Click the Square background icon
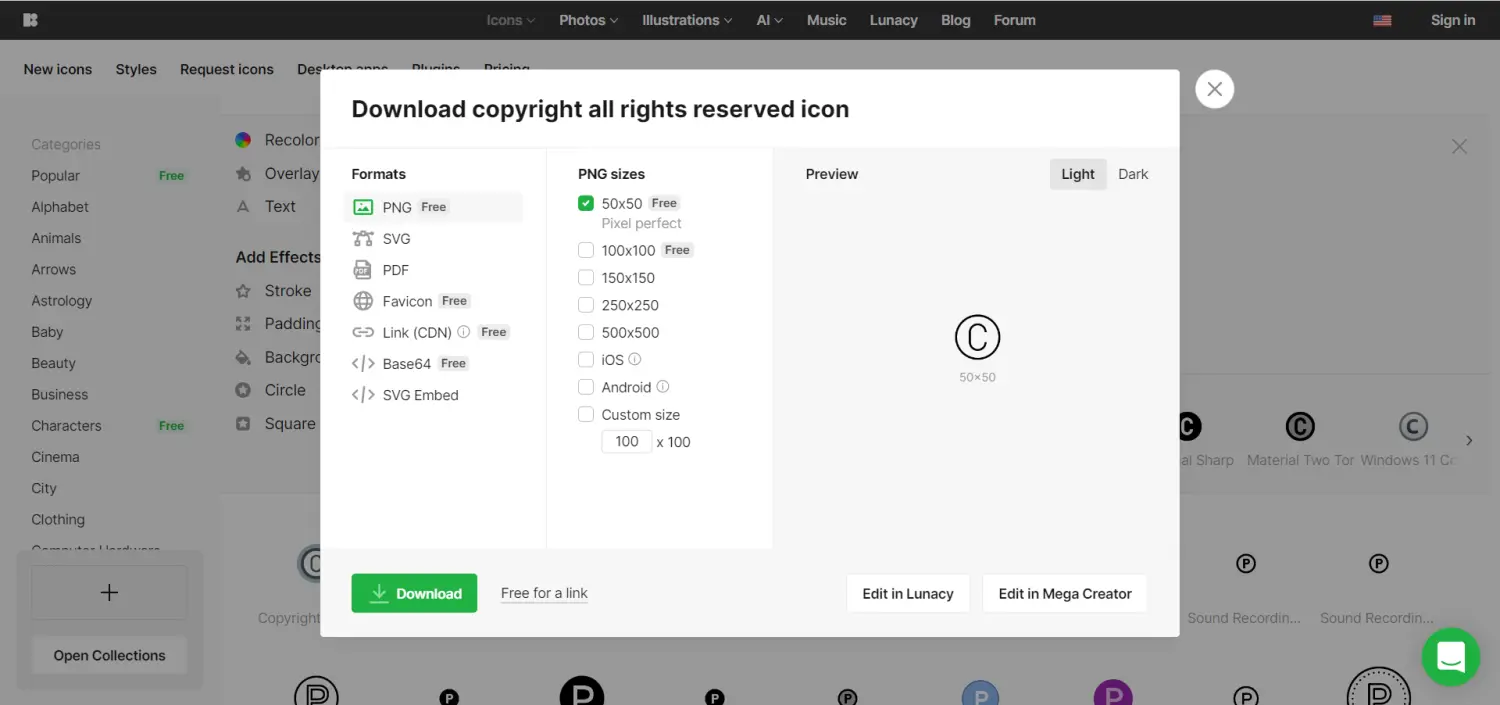The height and width of the screenshot is (705, 1500). [x=243, y=424]
